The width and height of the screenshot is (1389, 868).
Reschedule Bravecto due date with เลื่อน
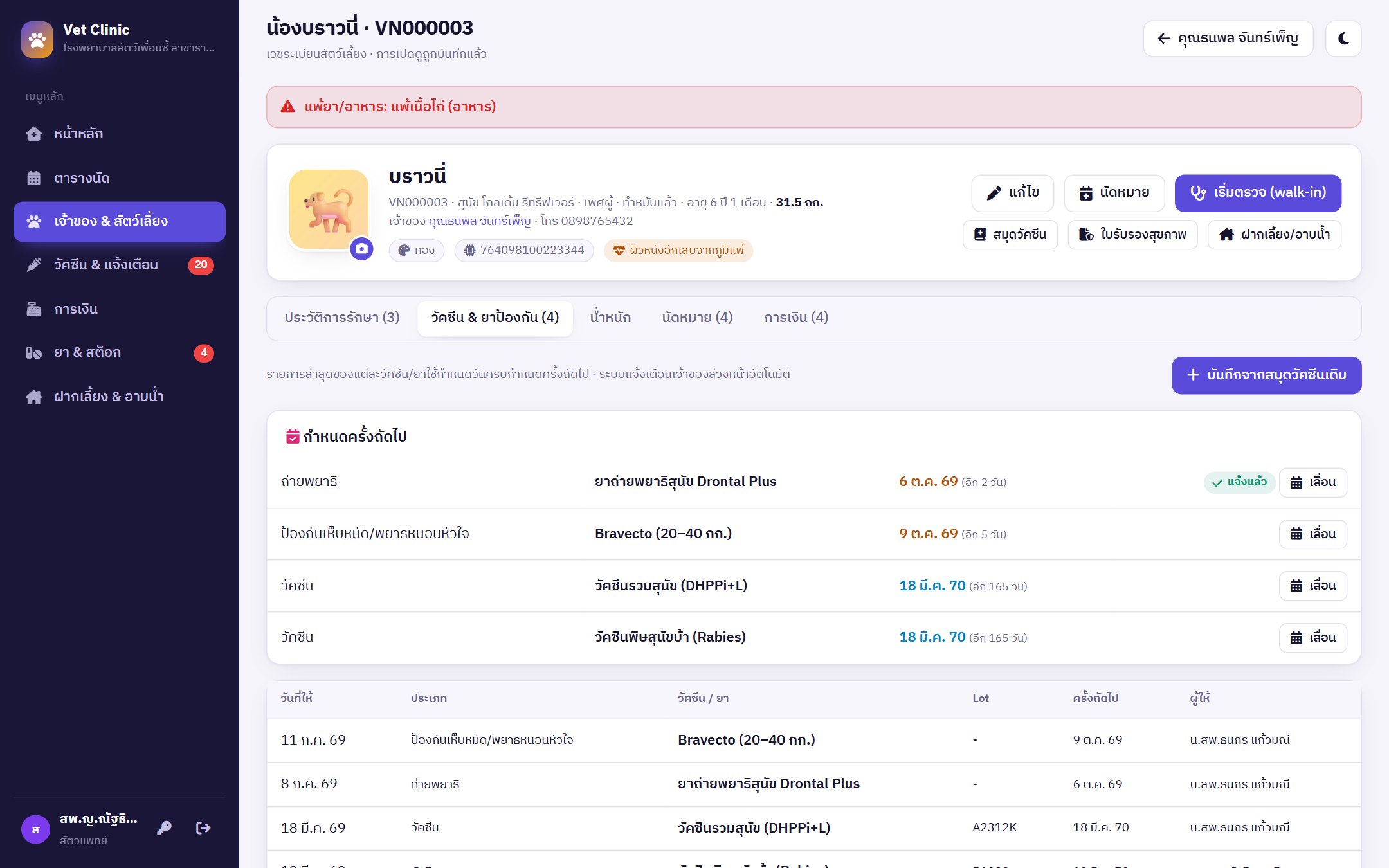(1312, 534)
